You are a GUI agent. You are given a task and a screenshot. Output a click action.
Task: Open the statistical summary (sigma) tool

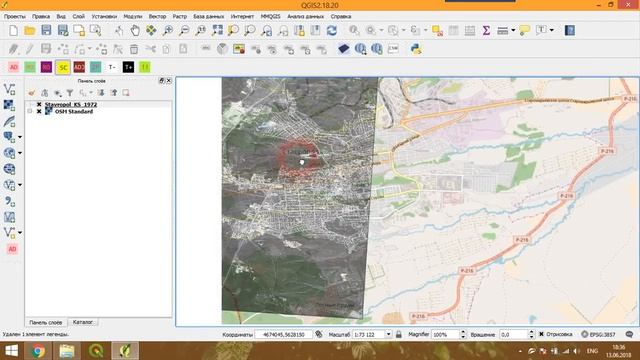click(x=486, y=31)
